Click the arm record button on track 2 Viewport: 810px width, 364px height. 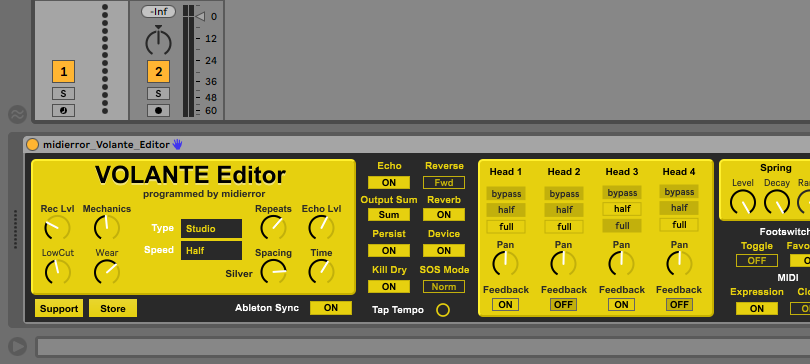159,110
